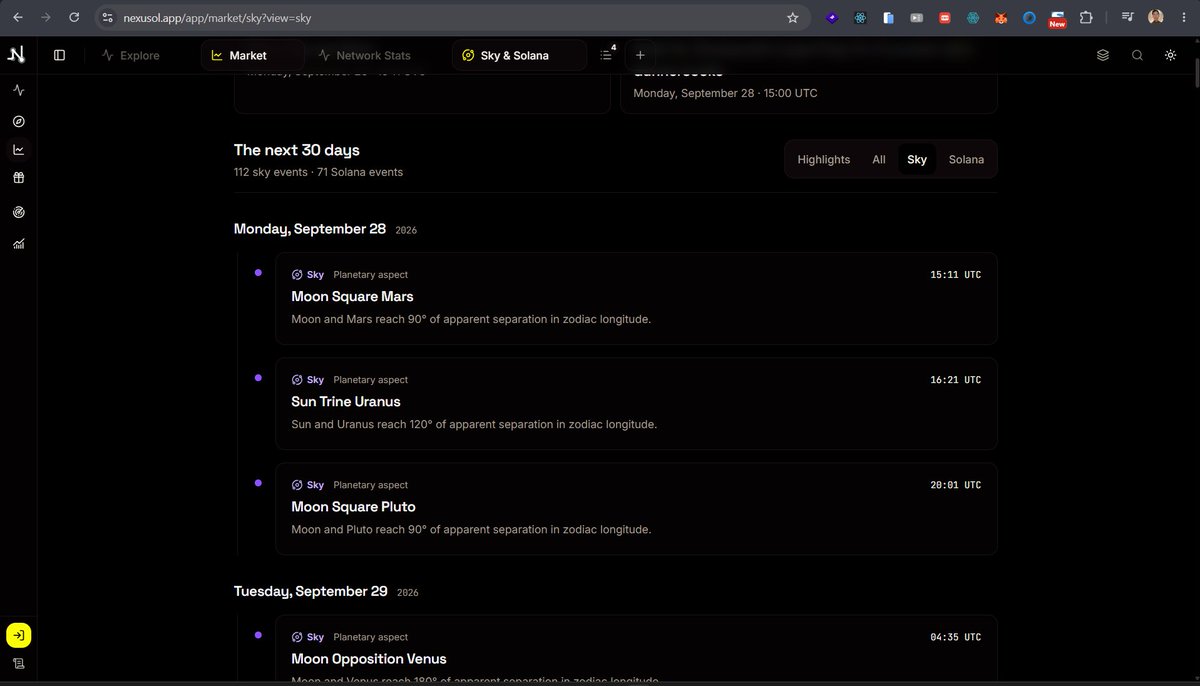The image size is (1200, 686).
Task: Open the Moon Opposition Venus event
Action: (636, 650)
